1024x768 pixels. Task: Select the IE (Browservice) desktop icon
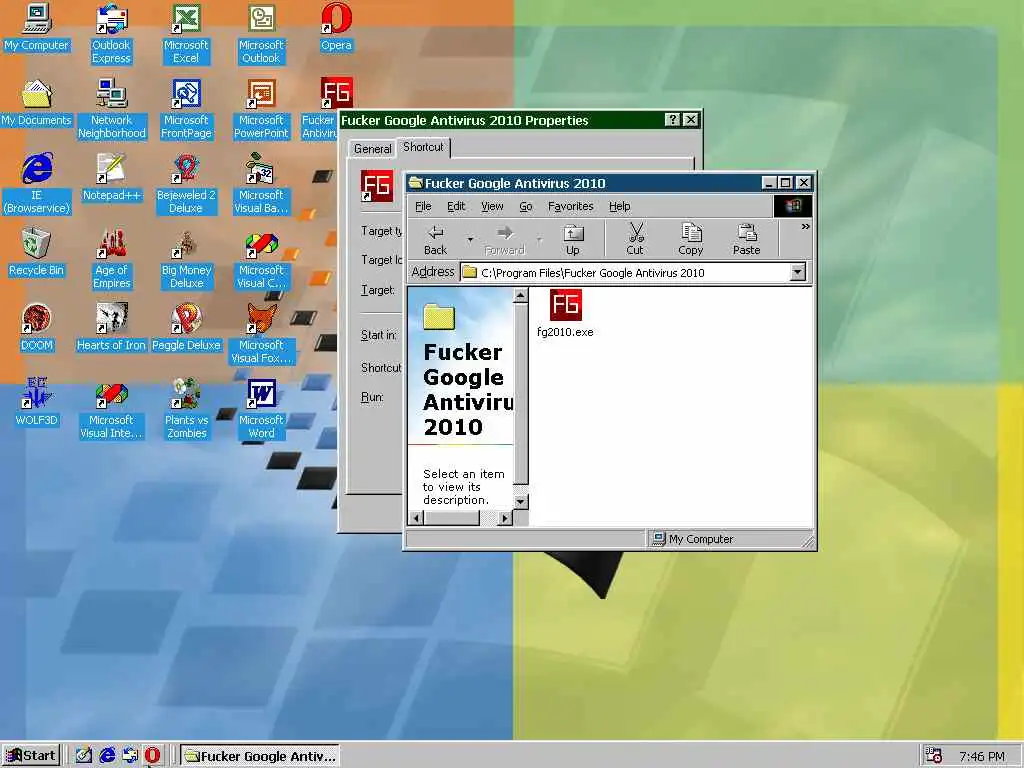(37, 184)
